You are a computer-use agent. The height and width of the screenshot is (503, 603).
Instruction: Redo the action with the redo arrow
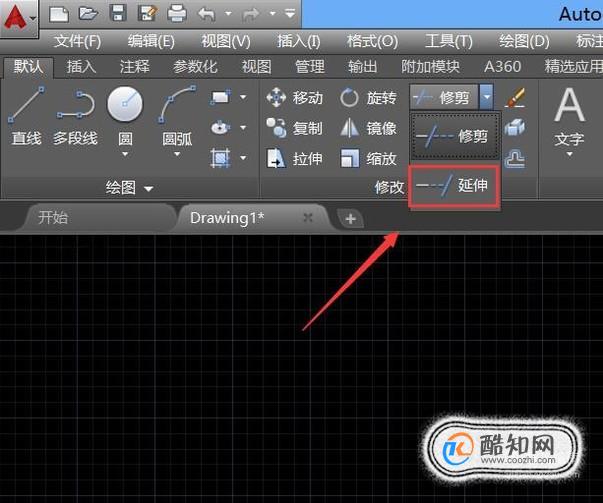pos(251,15)
